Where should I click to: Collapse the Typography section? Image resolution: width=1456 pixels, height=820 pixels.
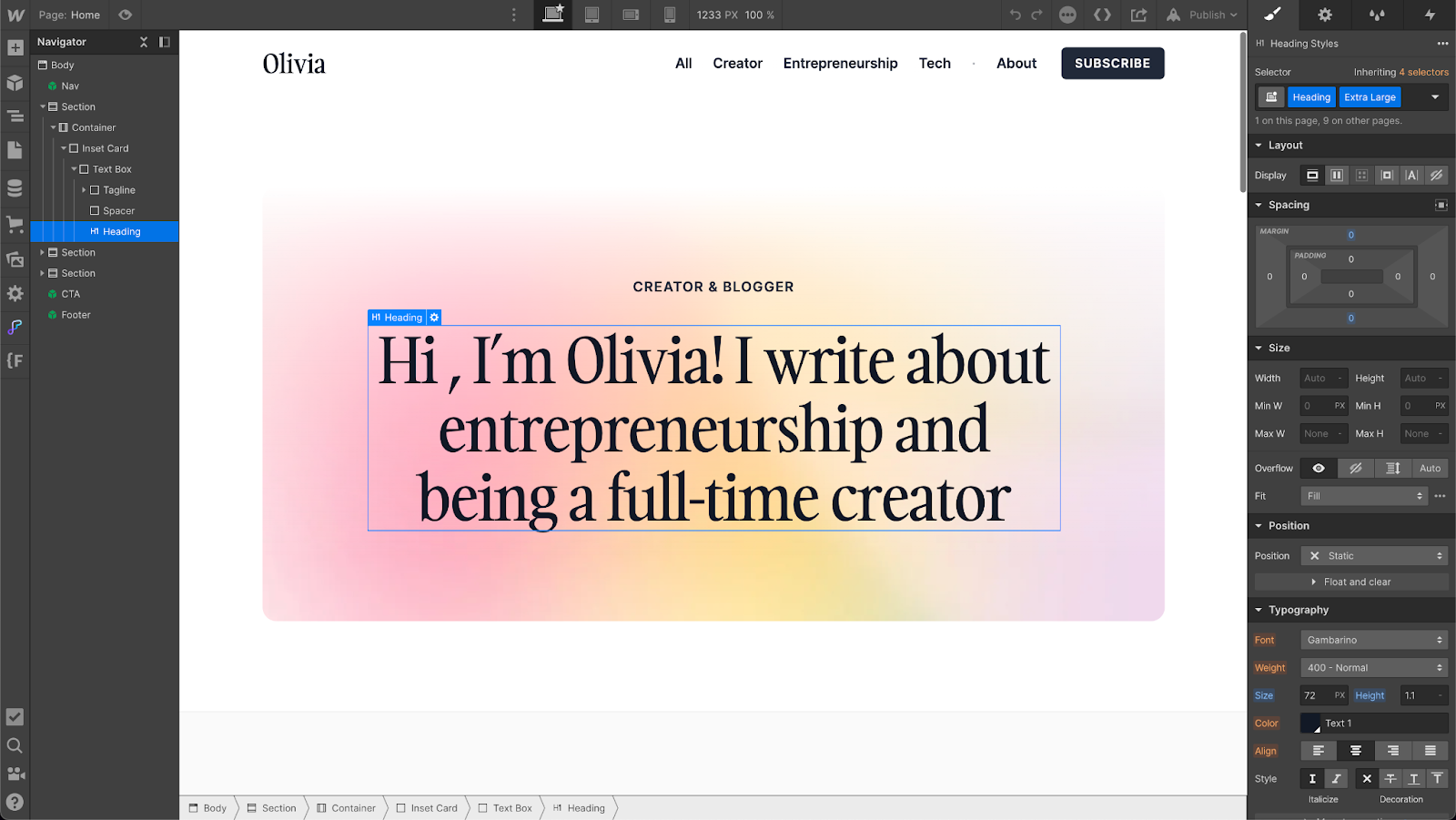(x=1259, y=609)
